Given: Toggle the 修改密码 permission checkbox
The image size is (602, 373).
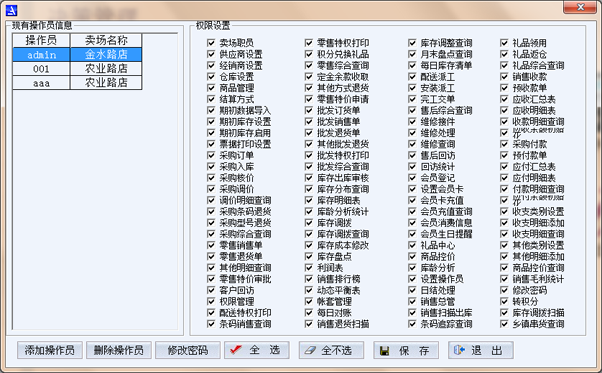Looking at the screenshot, I should pyautogui.click(x=504, y=290).
